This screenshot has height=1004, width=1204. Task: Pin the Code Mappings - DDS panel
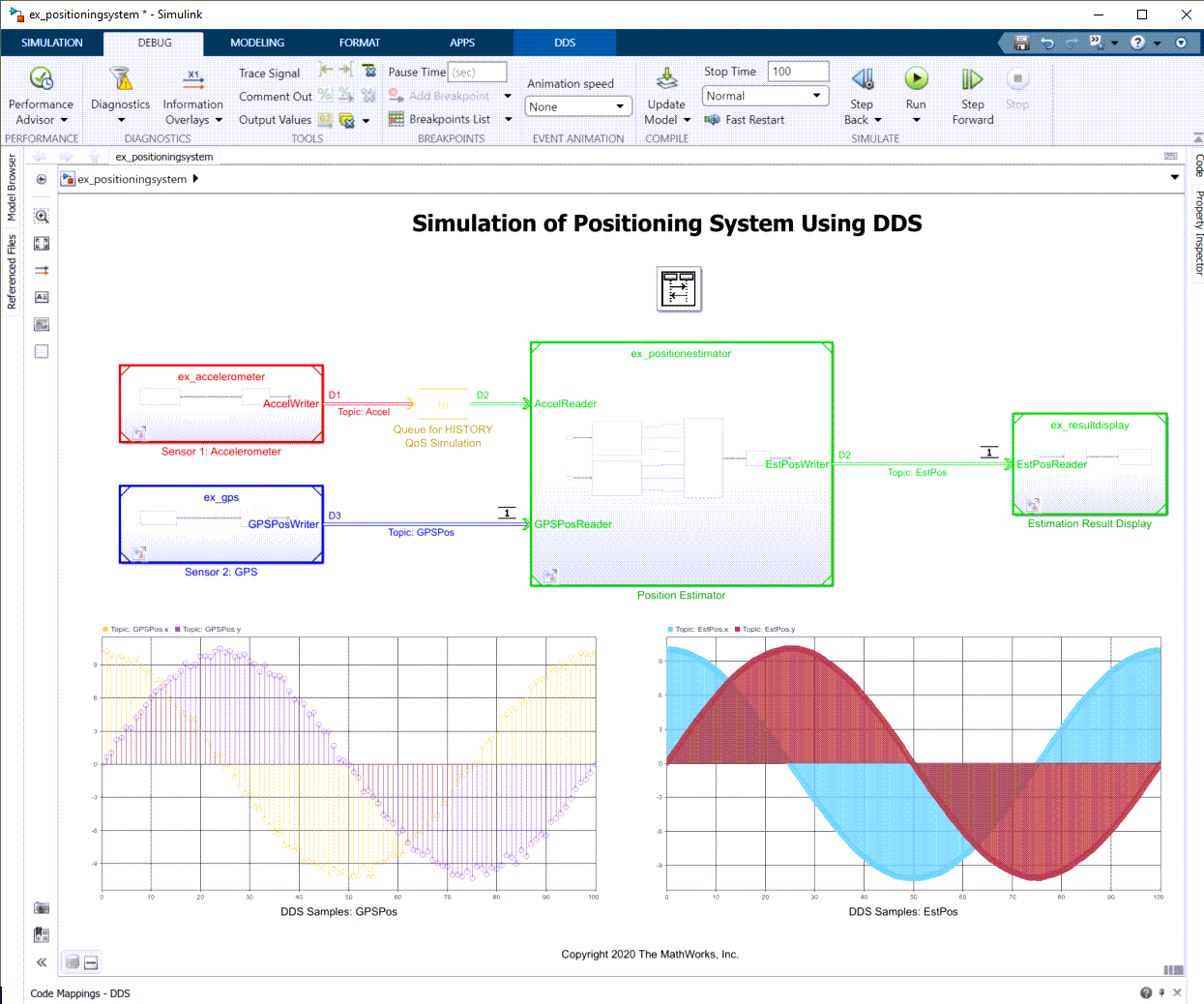[1162, 992]
